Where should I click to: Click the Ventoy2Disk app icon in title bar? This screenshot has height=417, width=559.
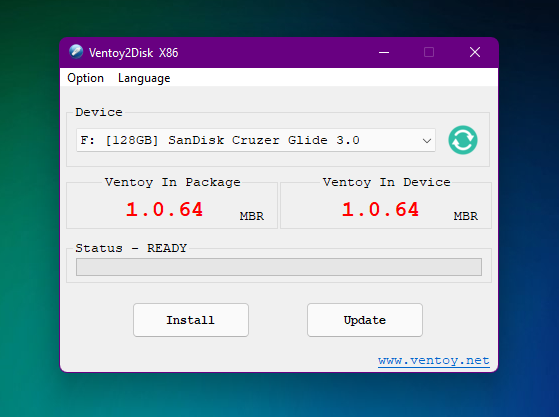click(76, 52)
